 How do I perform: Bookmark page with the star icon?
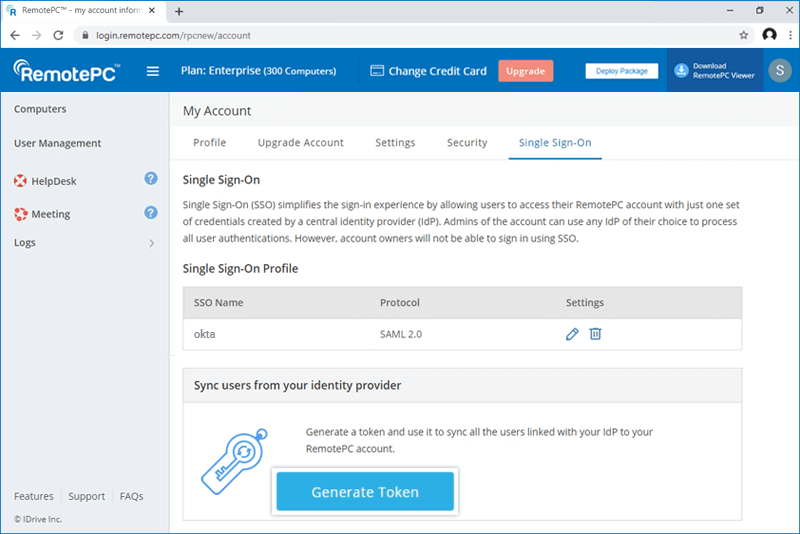click(x=744, y=35)
